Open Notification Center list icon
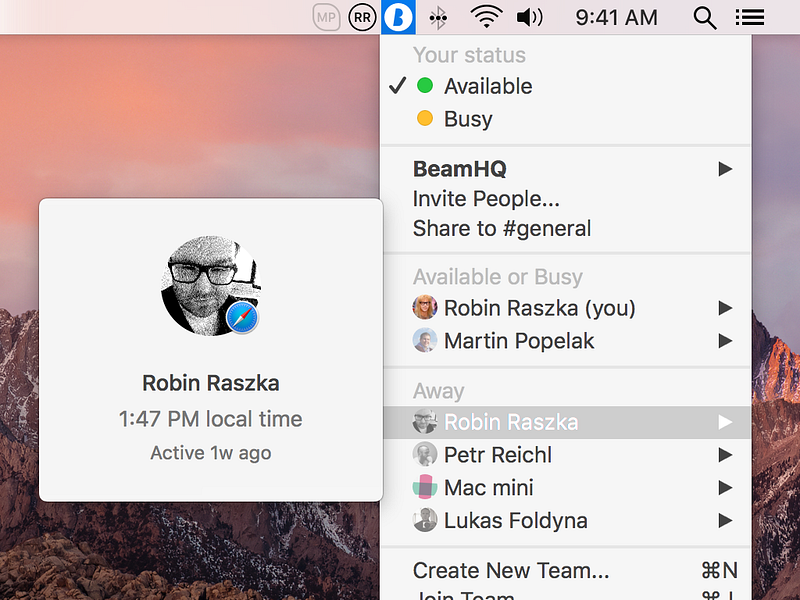800x600 pixels. point(749,17)
